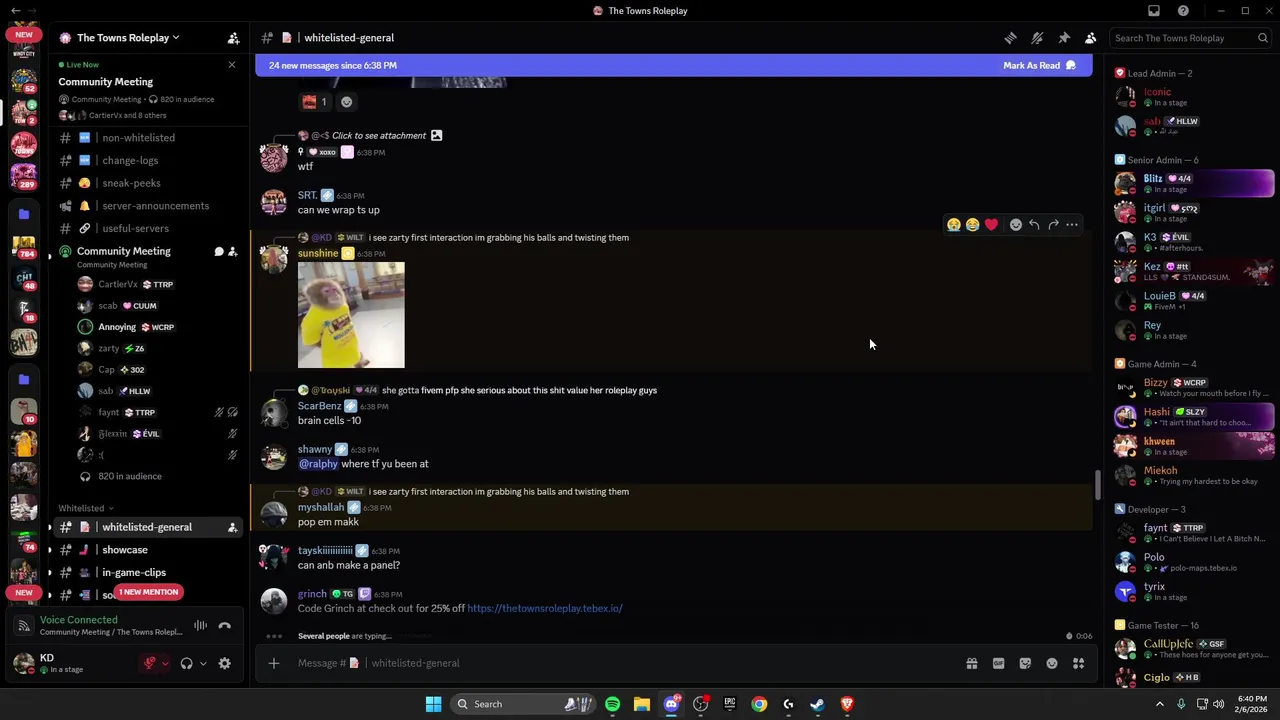Open the attach plus button in message bar

click(x=274, y=663)
